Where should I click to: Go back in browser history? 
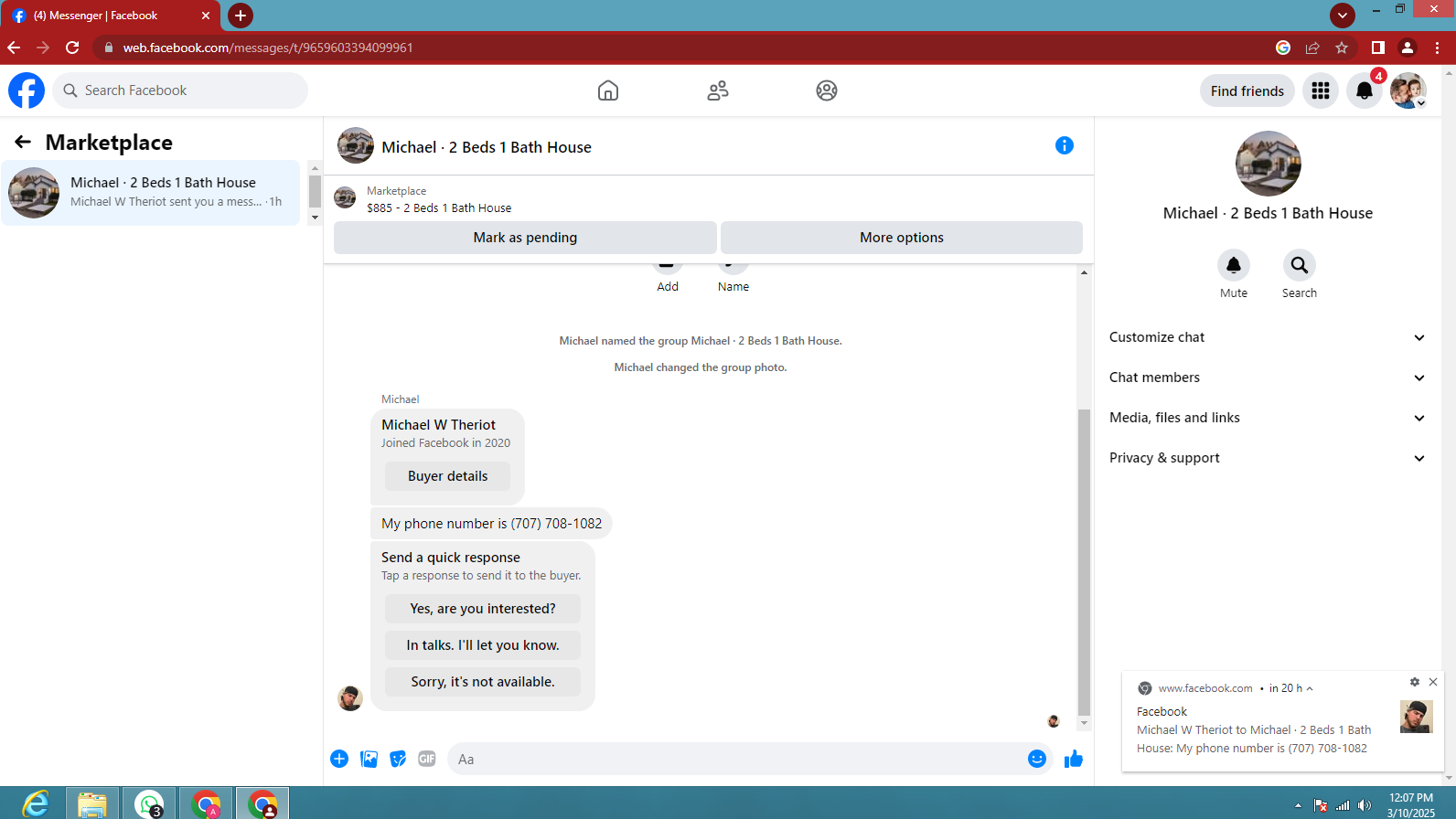click(14, 48)
